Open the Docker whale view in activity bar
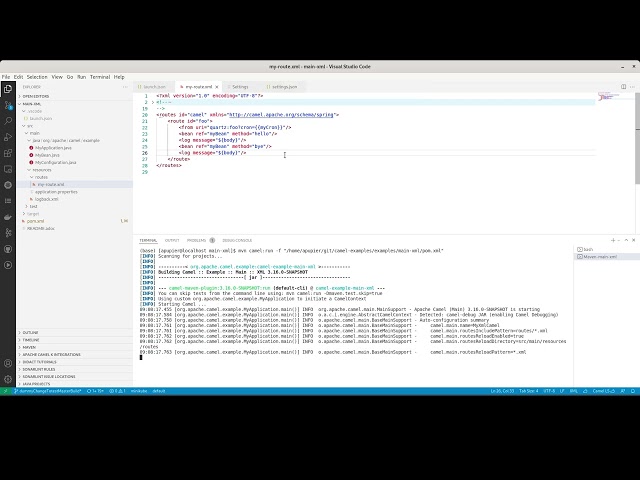Viewport: 640px width, 480px height. pos(8,217)
